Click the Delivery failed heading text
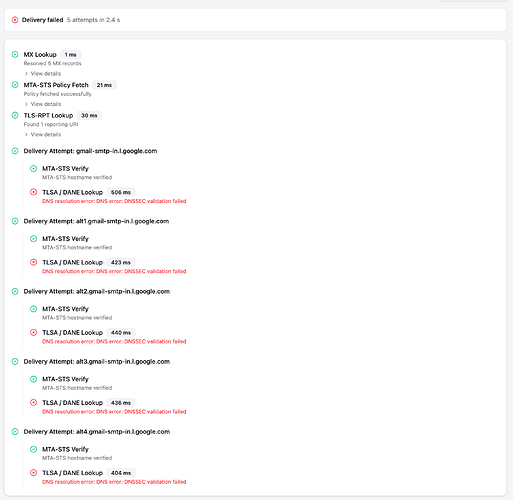The height and width of the screenshot is (500, 513). [42, 20]
